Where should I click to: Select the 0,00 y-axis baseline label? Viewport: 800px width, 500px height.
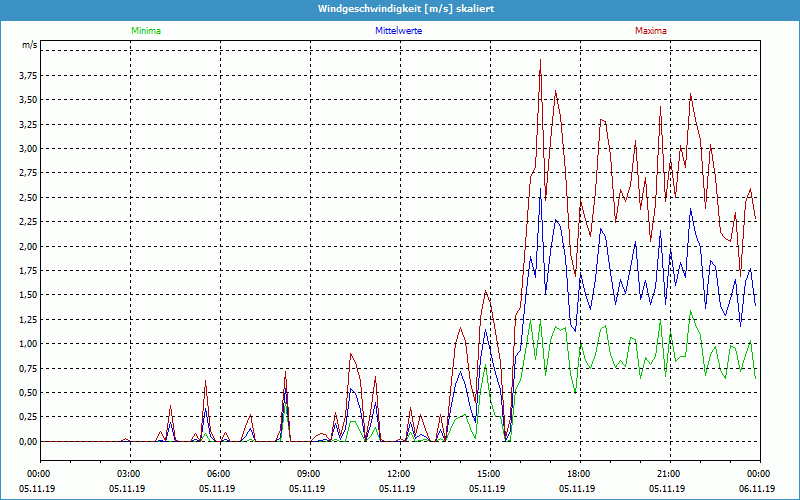click(x=27, y=442)
